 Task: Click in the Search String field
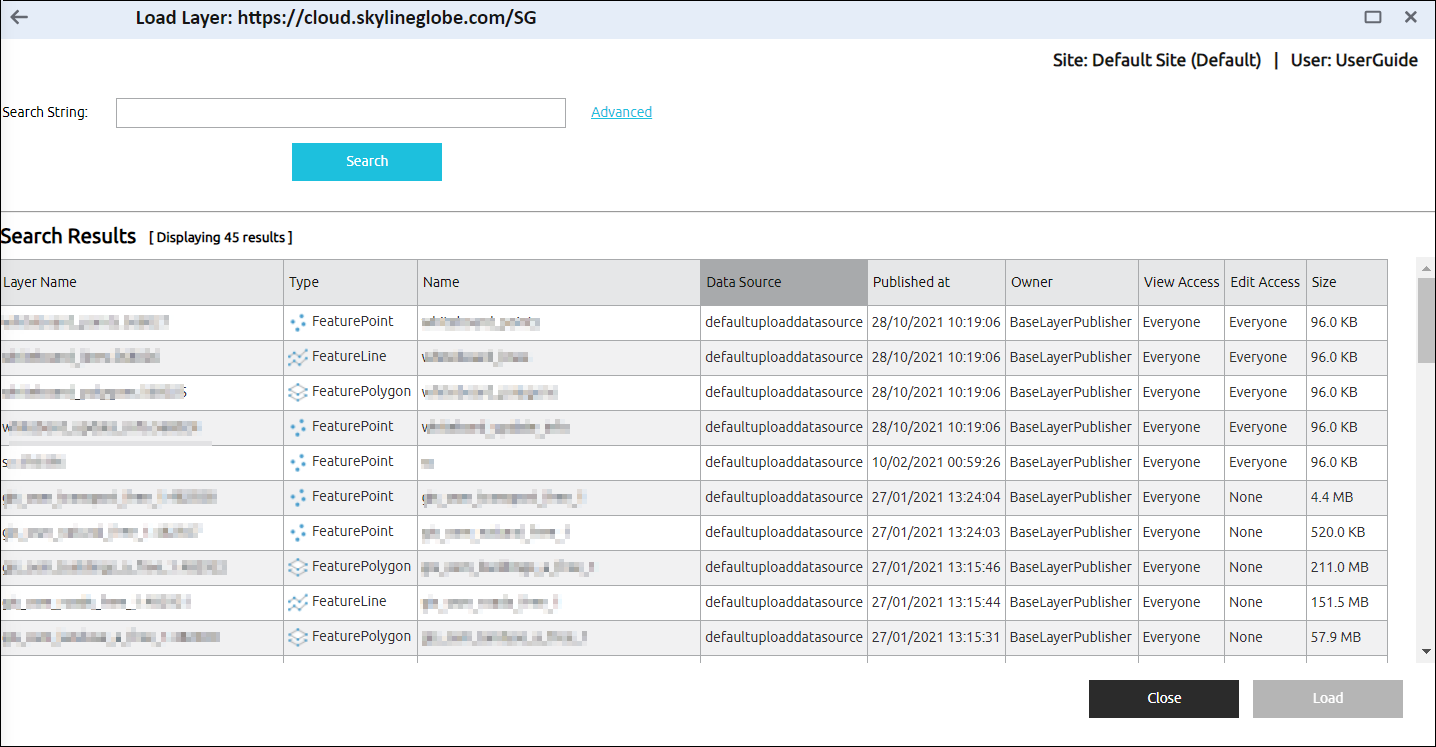point(341,113)
